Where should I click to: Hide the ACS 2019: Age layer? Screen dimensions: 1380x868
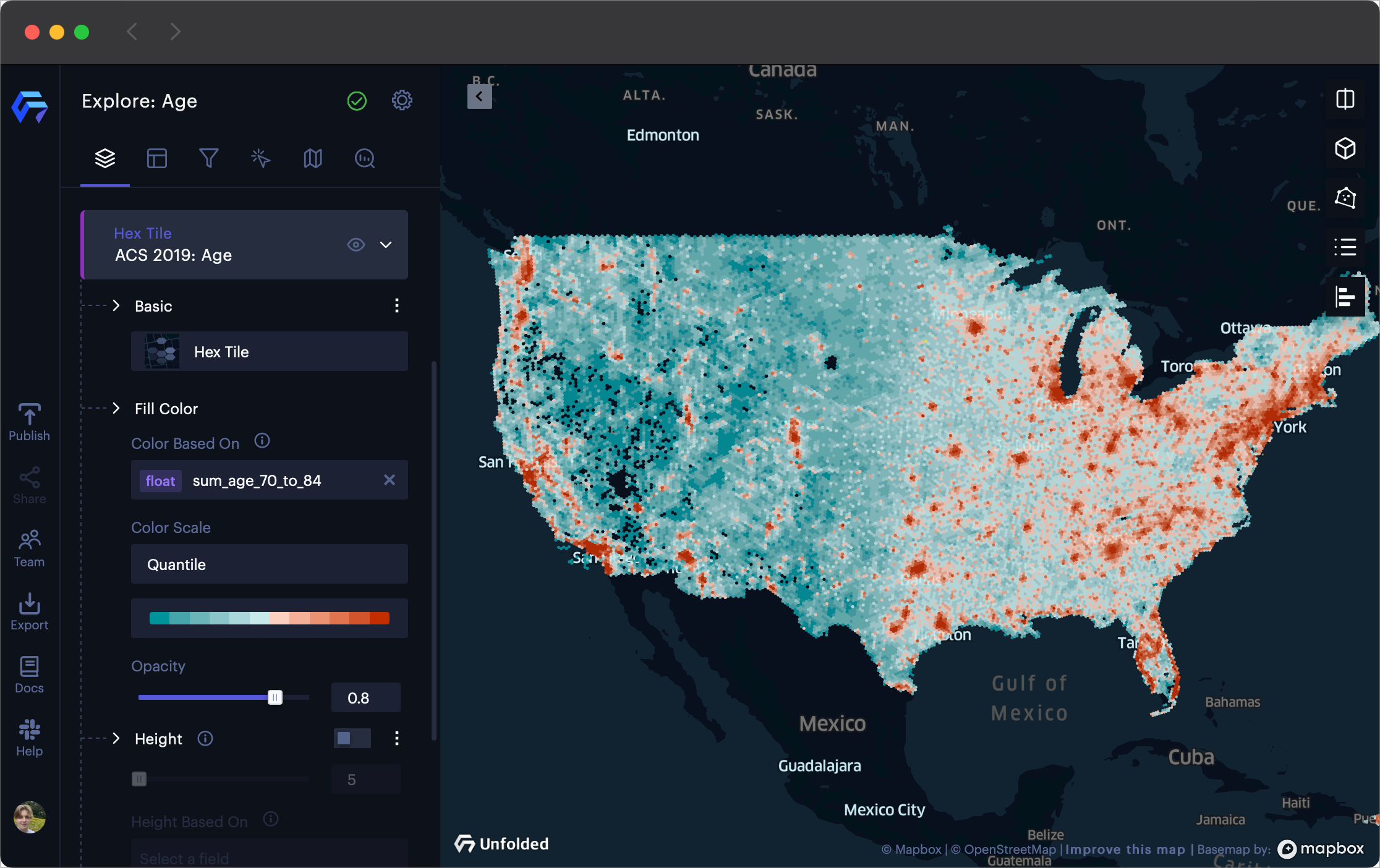pyautogui.click(x=356, y=245)
